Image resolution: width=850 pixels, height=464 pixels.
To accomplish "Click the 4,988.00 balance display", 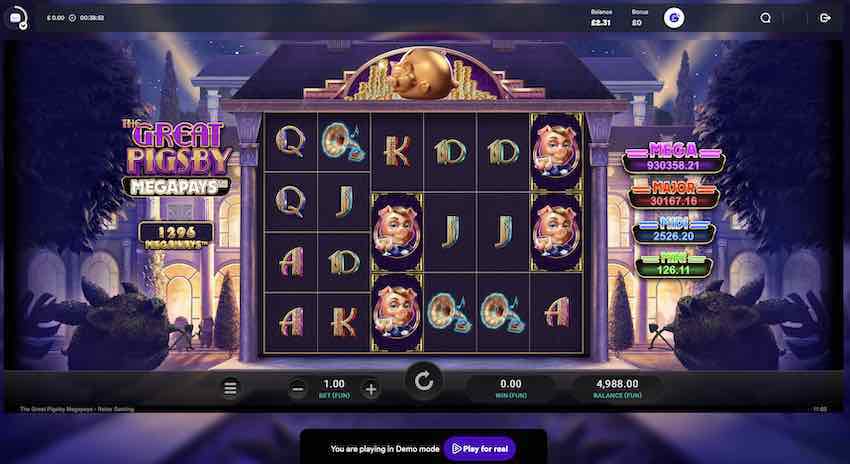I will 617,388.
